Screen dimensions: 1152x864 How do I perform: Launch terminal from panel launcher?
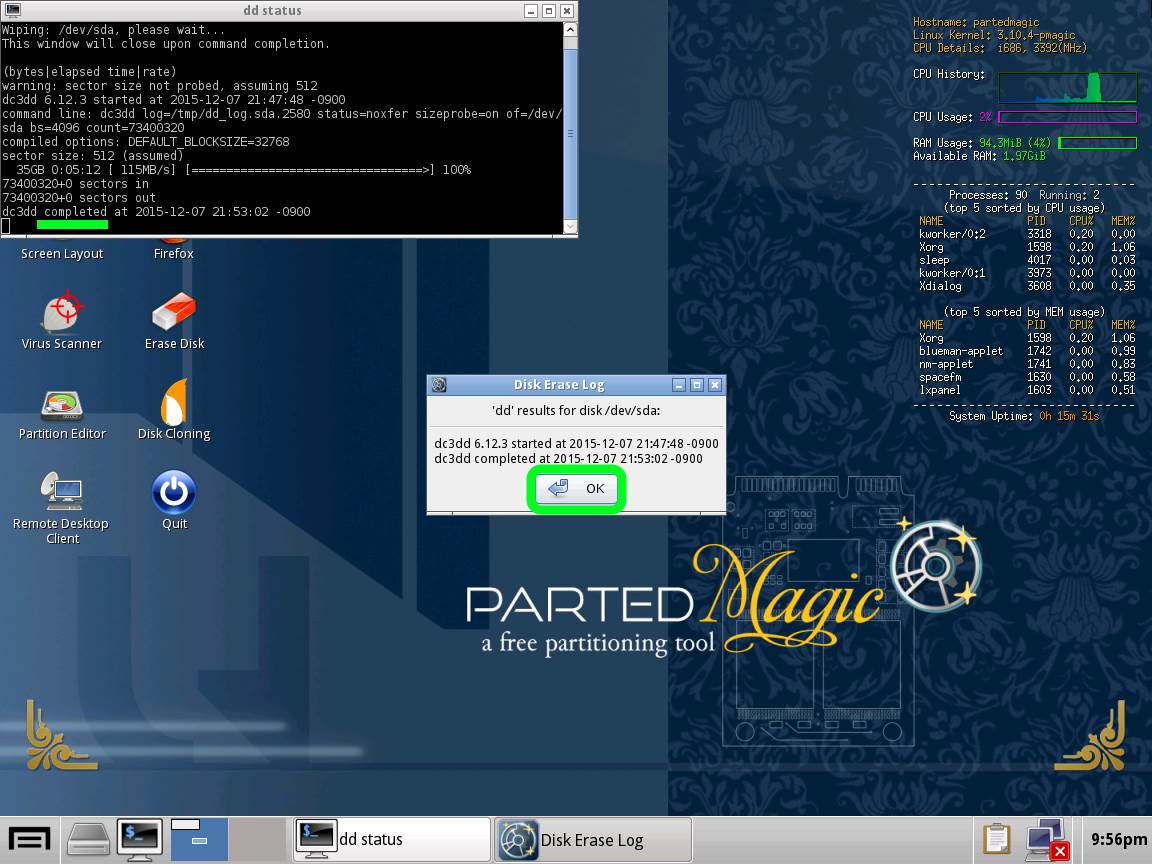[140, 839]
